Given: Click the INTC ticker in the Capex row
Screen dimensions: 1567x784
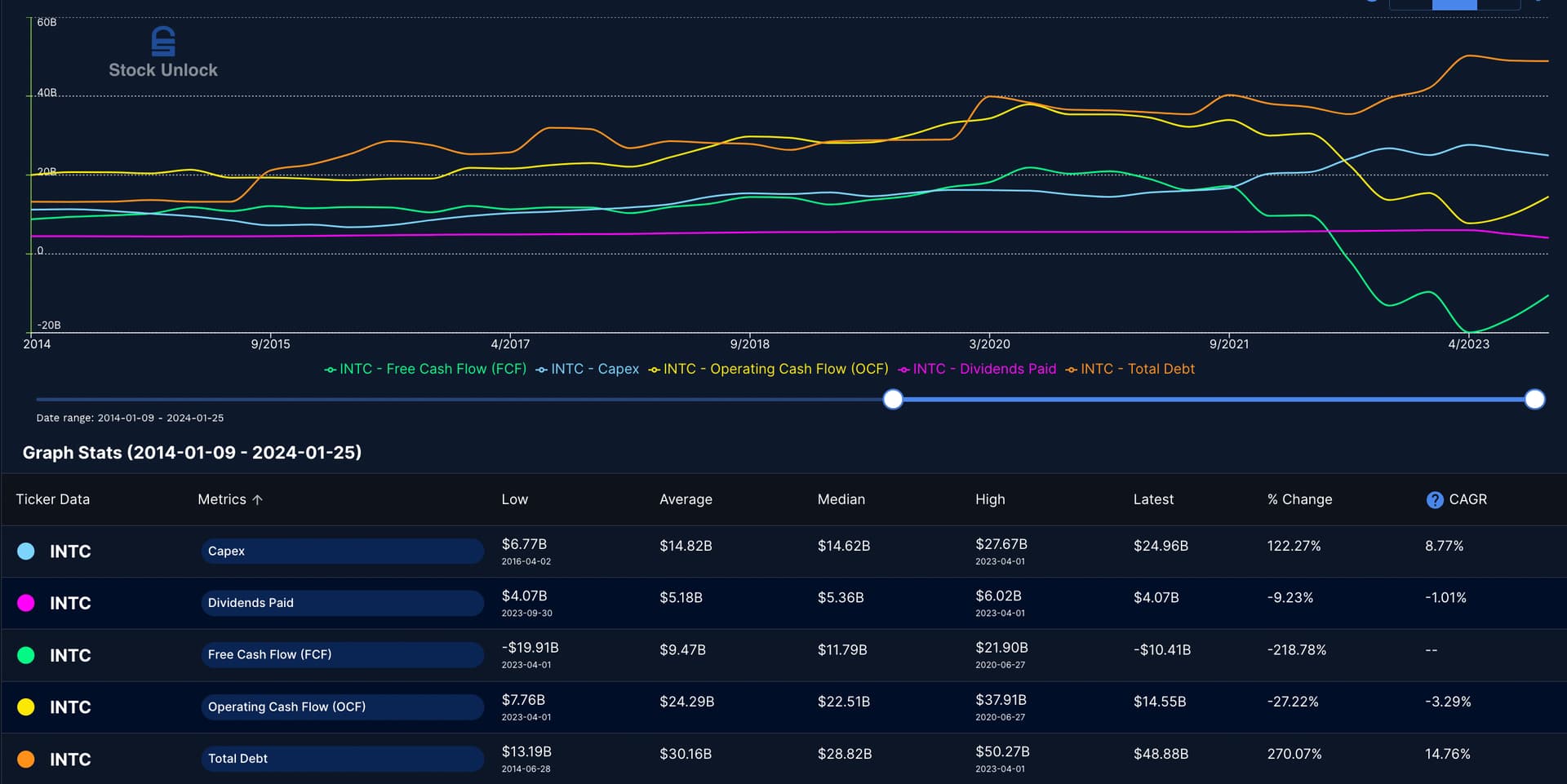Looking at the screenshot, I should pos(70,551).
